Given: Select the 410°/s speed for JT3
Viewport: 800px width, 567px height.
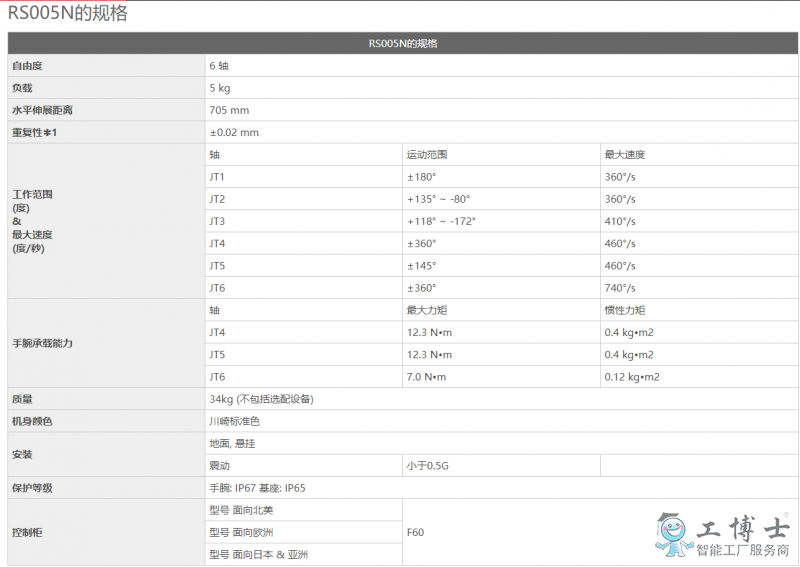Looking at the screenshot, I should click(x=620, y=221).
